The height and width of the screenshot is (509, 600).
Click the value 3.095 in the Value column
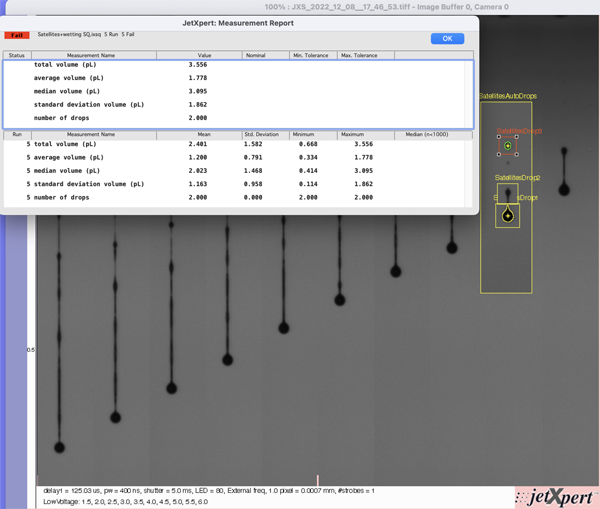click(x=197, y=91)
